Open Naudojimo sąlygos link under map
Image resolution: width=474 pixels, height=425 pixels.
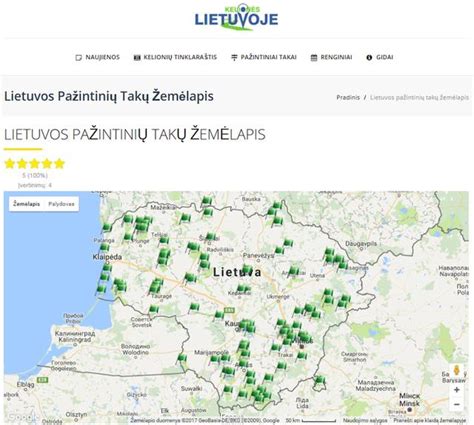365,421
